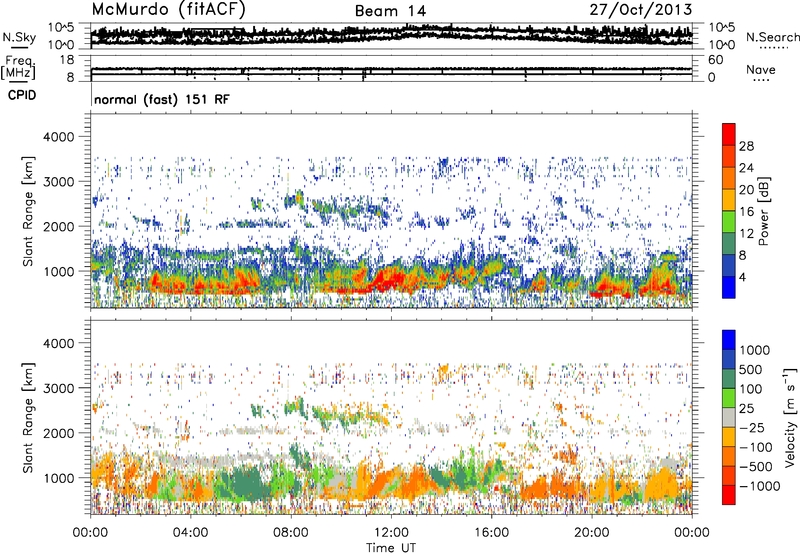Click the 16 tick label on Power colorbar
The height and width of the screenshot is (554, 800).
746,212
